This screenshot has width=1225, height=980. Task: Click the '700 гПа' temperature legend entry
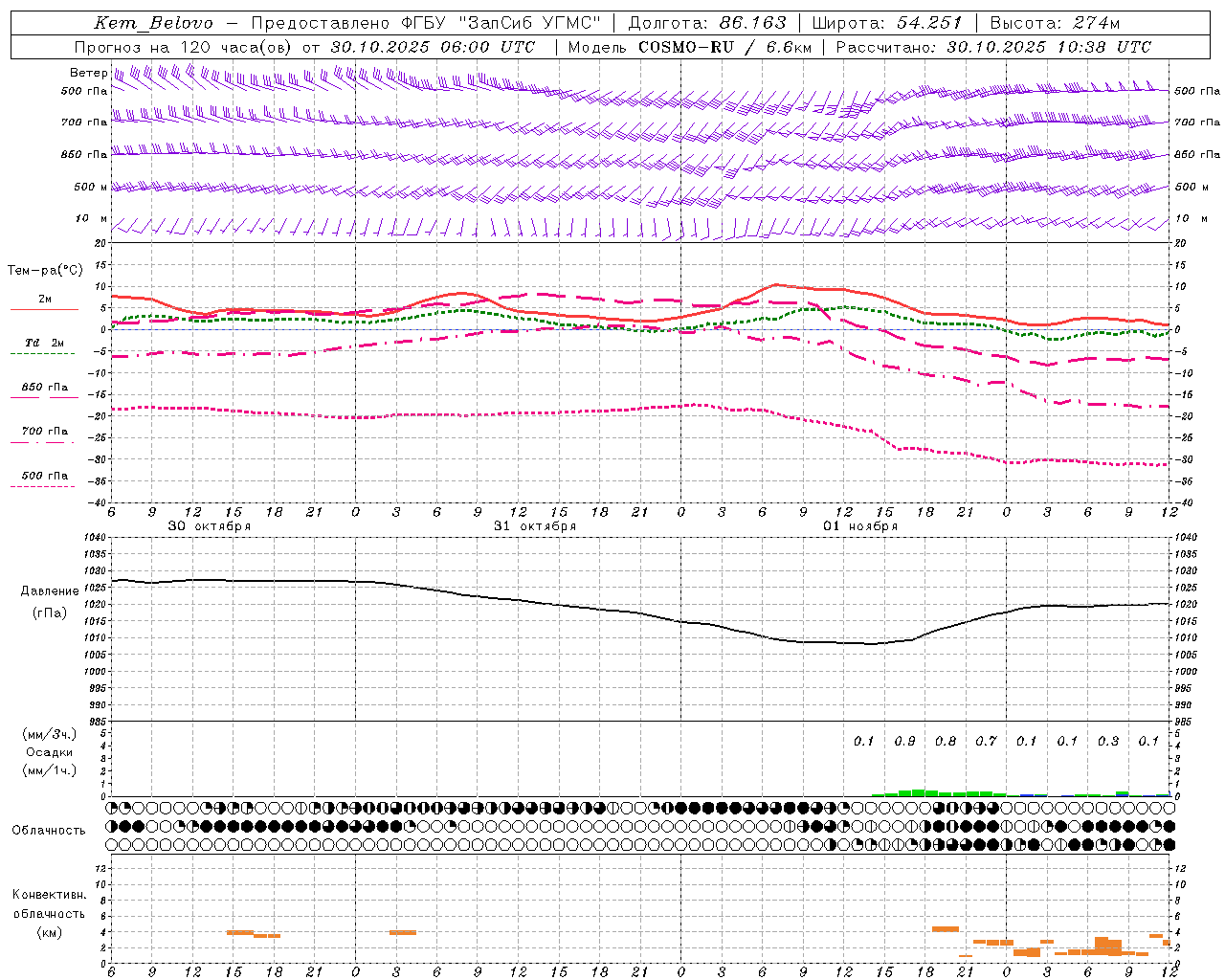44,432
